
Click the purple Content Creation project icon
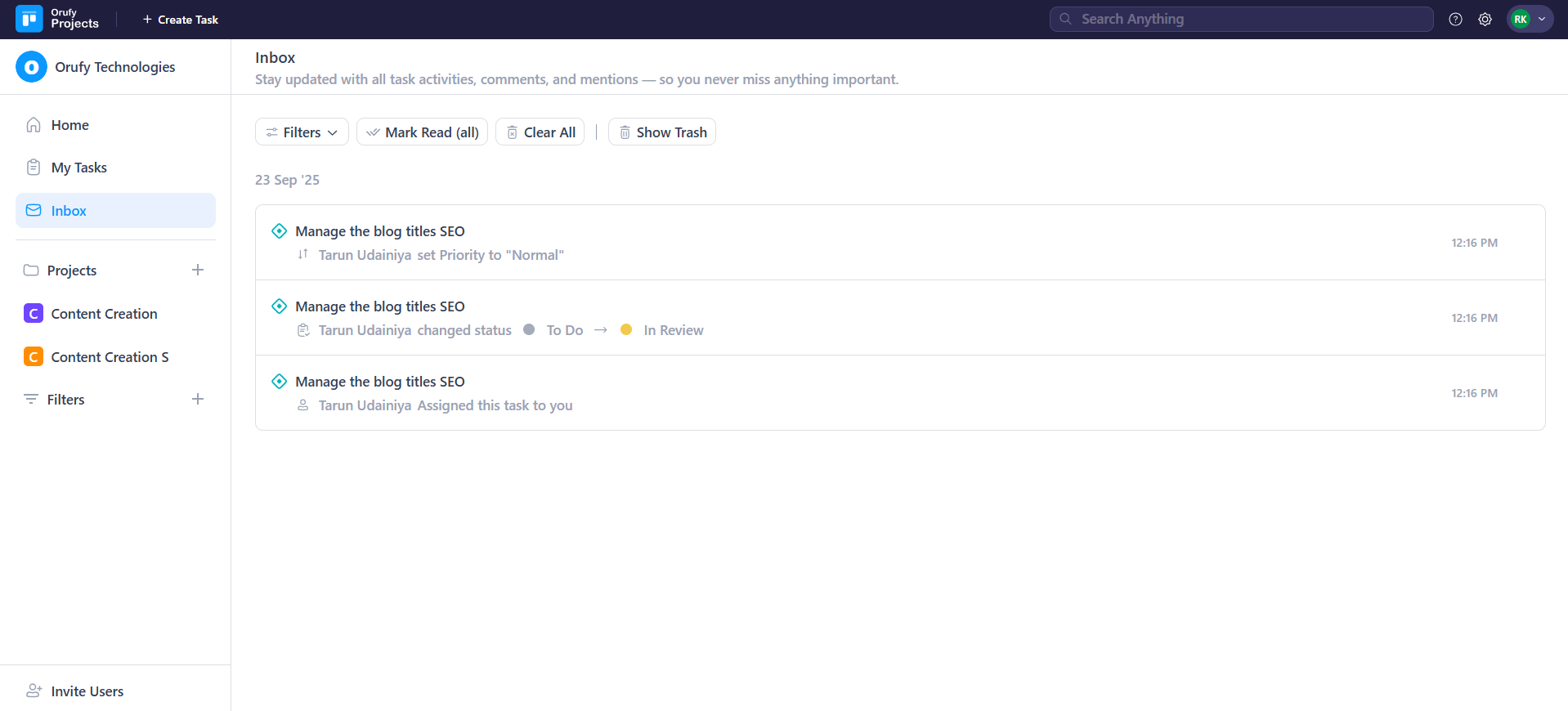pyautogui.click(x=34, y=314)
